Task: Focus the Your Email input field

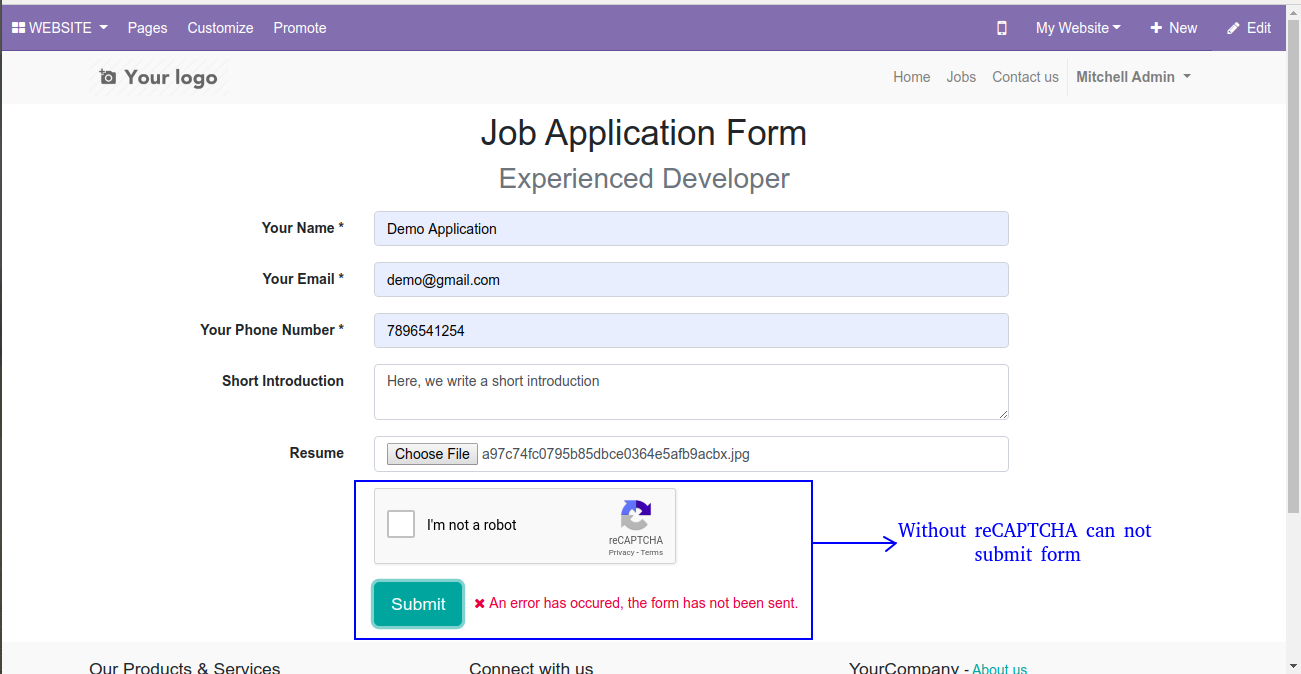Action: 691,280
